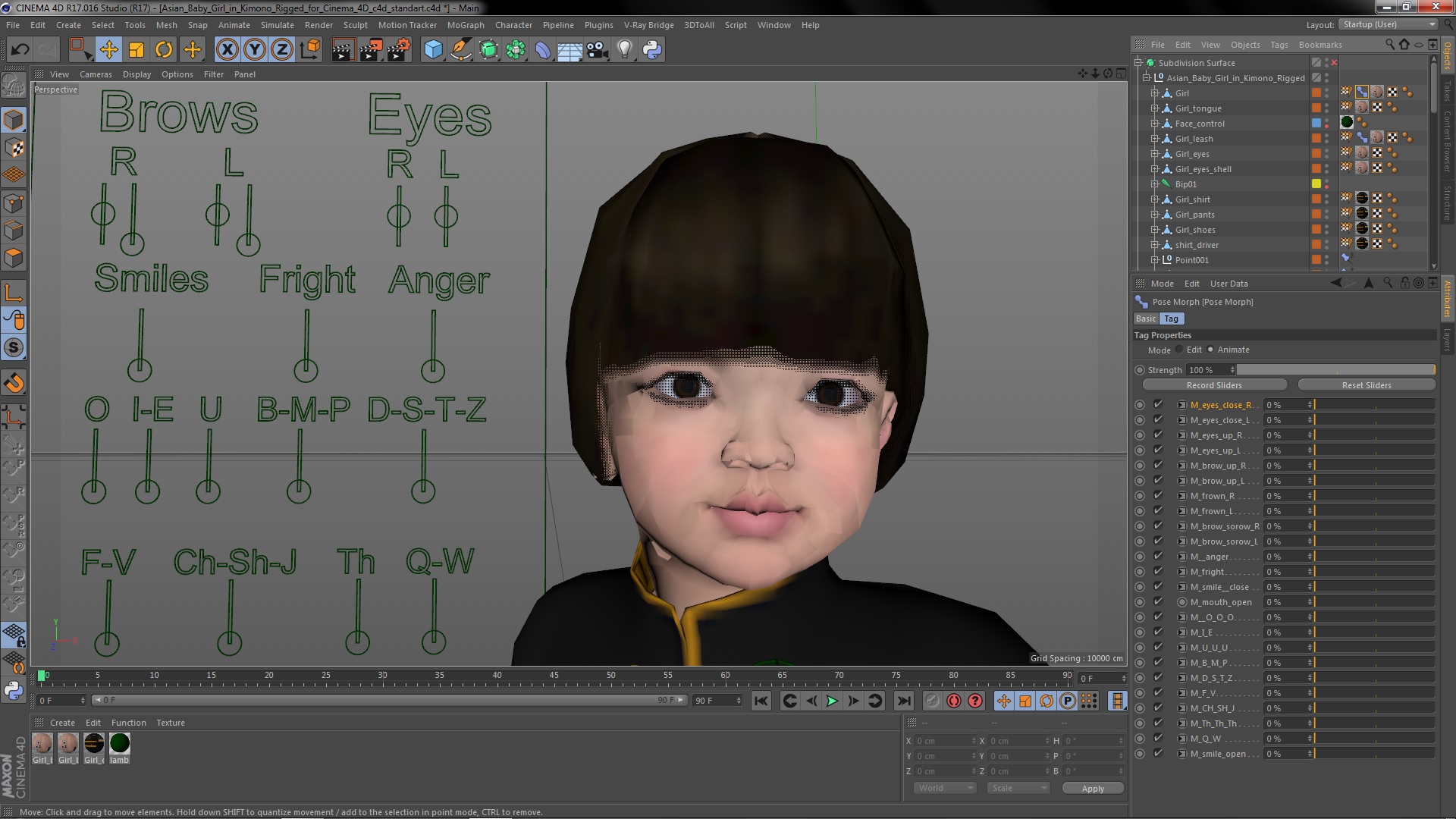Toggle checkbox for M_smile_open morph
This screenshot has width=1456, height=819.
tap(1158, 753)
